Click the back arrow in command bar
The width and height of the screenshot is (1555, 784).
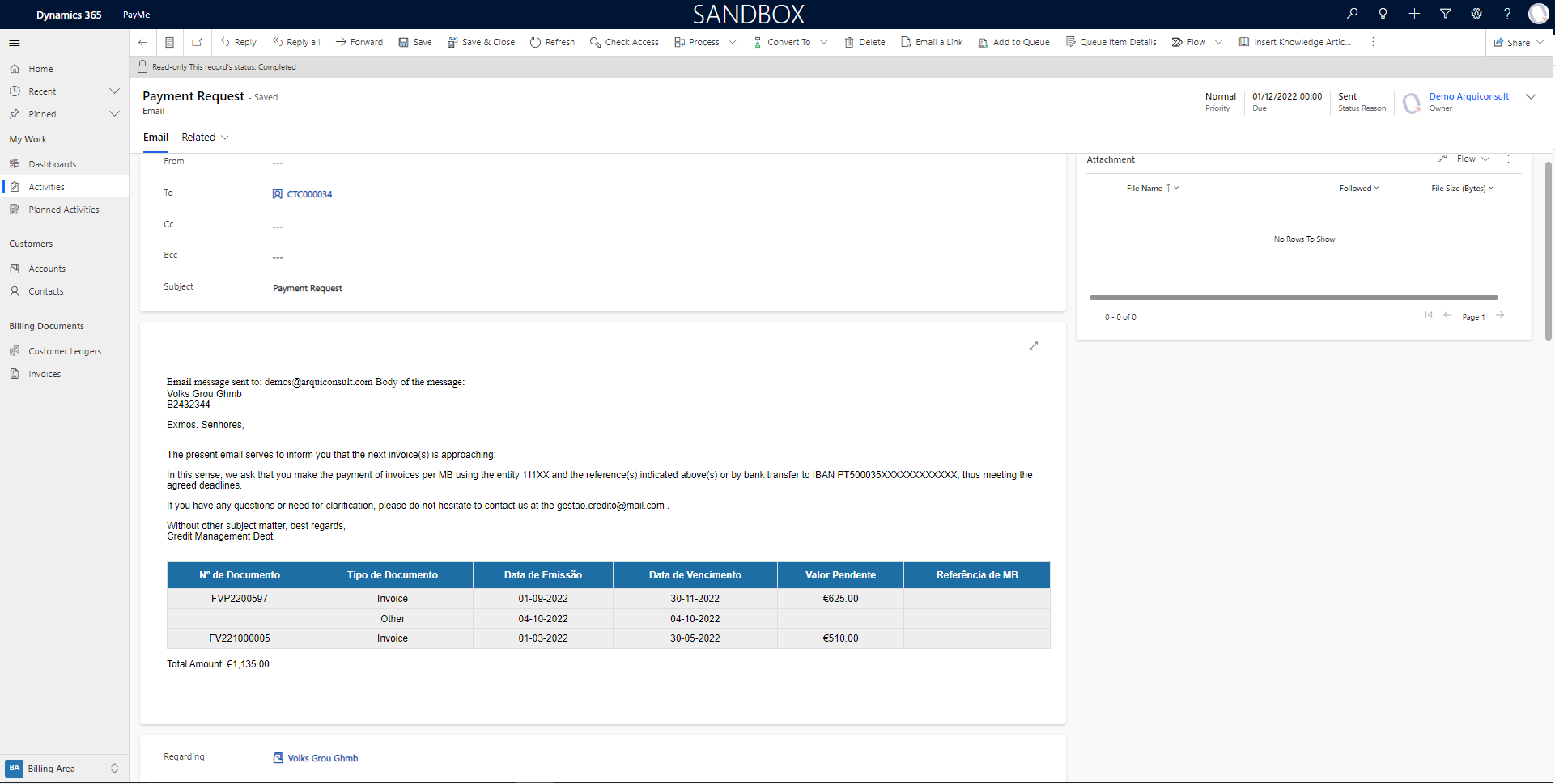pyautogui.click(x=142, y=42)
